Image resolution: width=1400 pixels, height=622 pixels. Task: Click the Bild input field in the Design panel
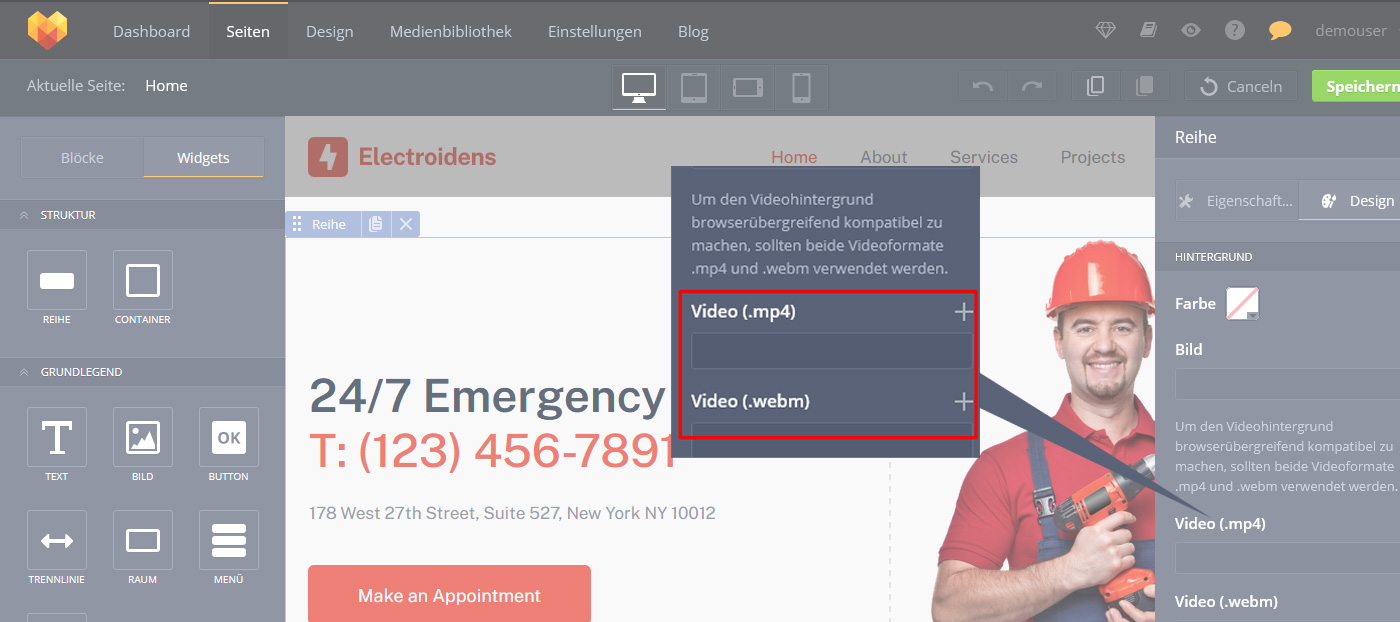click(1287, 385)
